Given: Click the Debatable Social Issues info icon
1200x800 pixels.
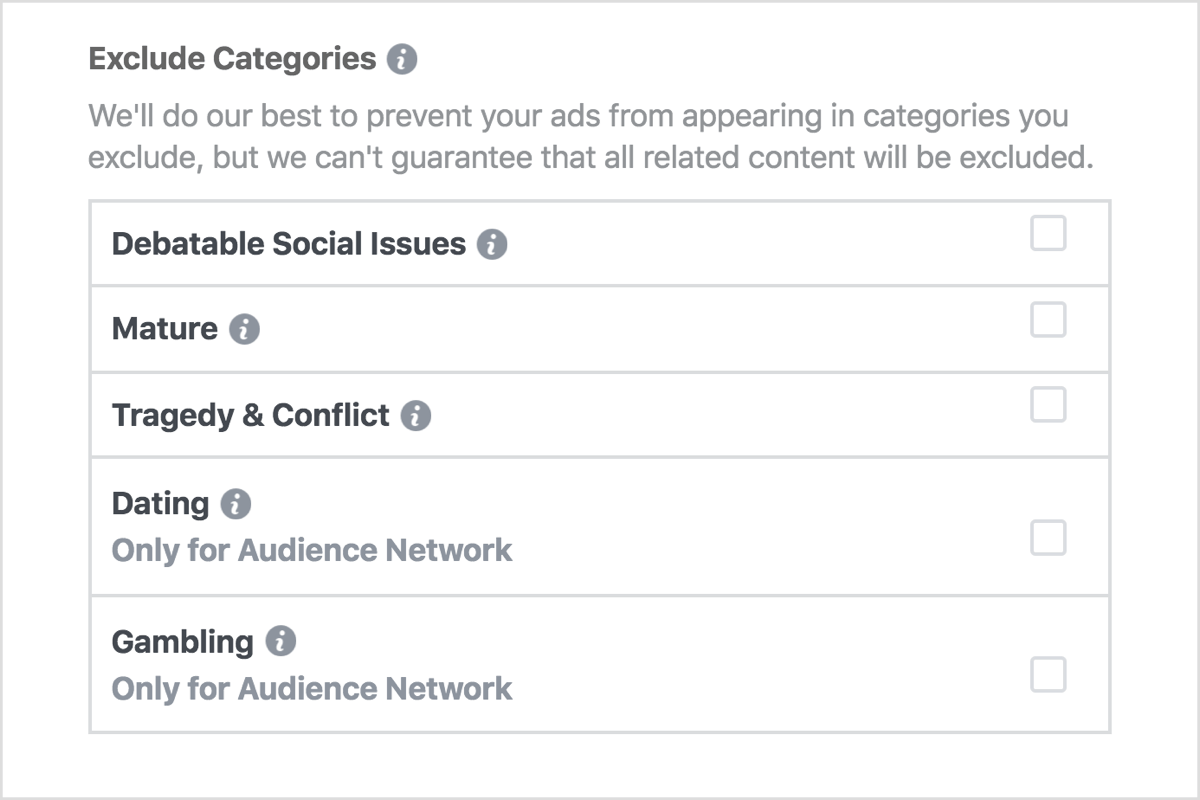Looking at the screenshot, I should click(491, 243).
